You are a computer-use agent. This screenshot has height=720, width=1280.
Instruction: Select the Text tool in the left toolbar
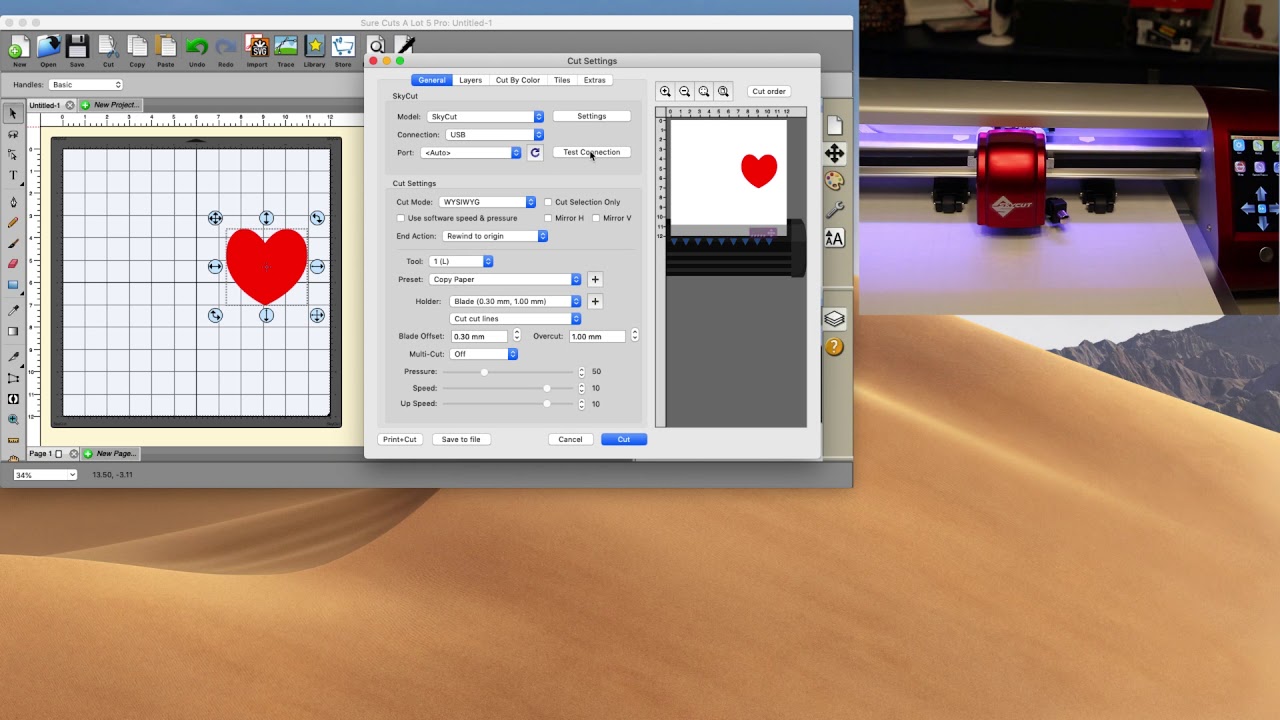13,175
